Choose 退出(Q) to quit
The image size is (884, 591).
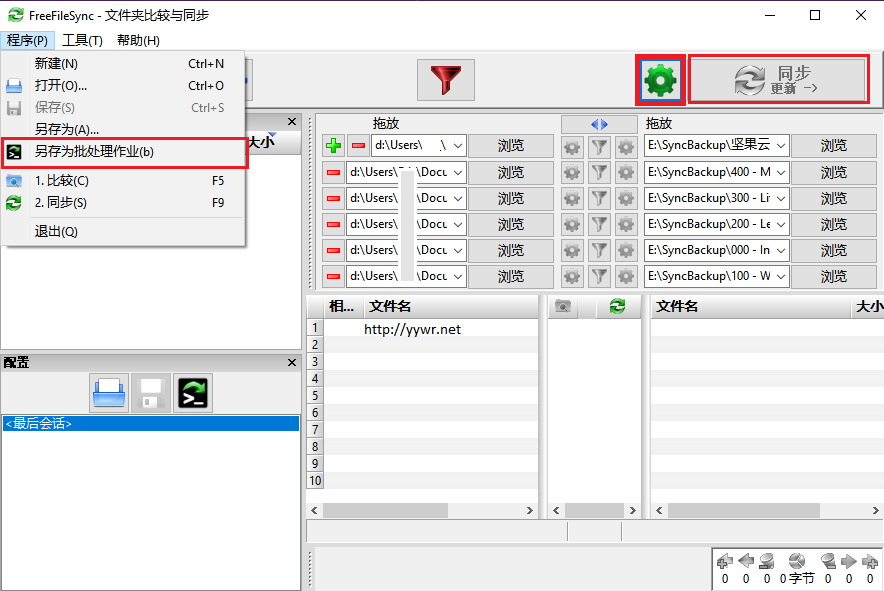pyautogui.click(x=123, y=231)
